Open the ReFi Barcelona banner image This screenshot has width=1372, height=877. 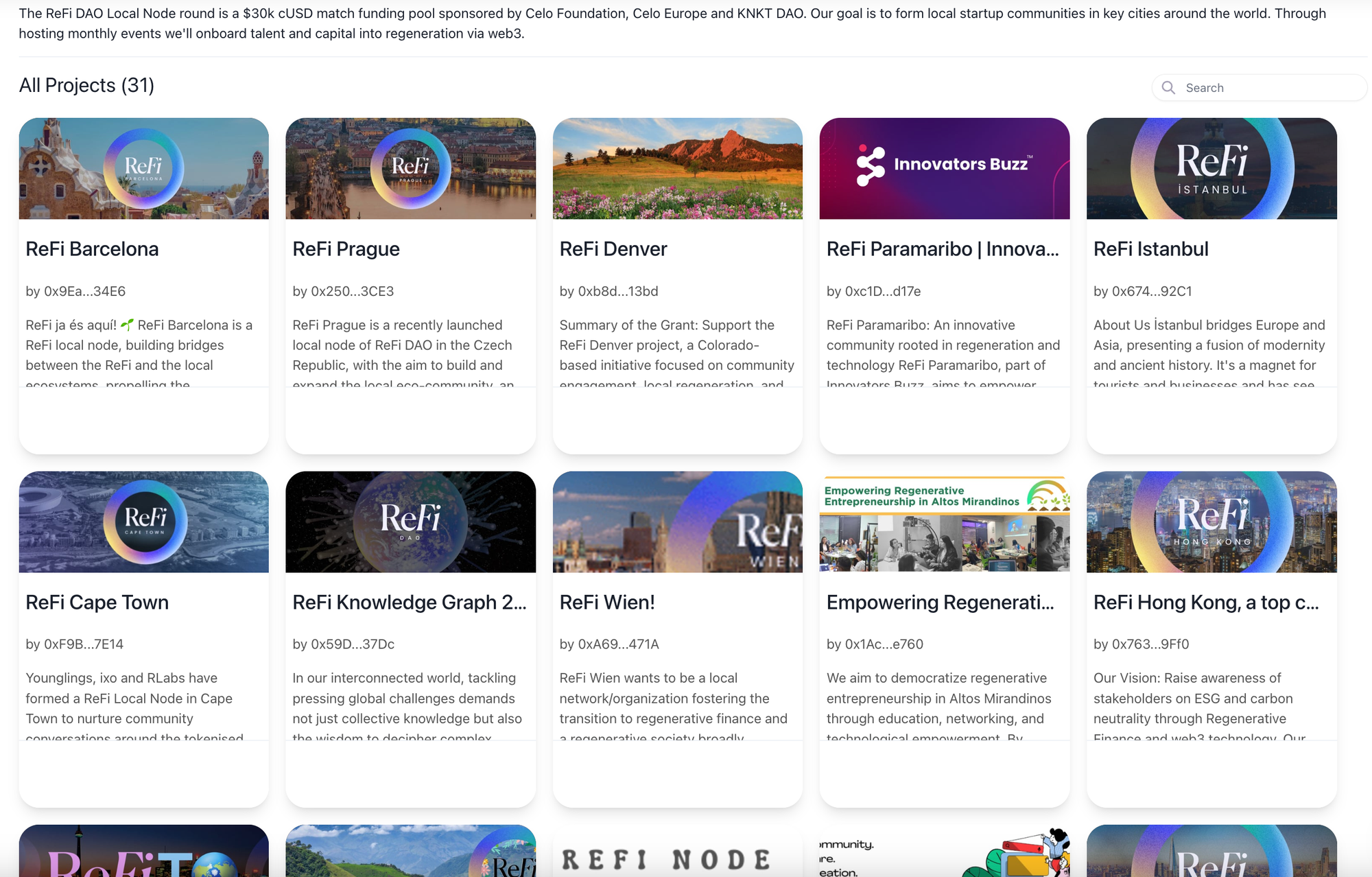point(143,169)
